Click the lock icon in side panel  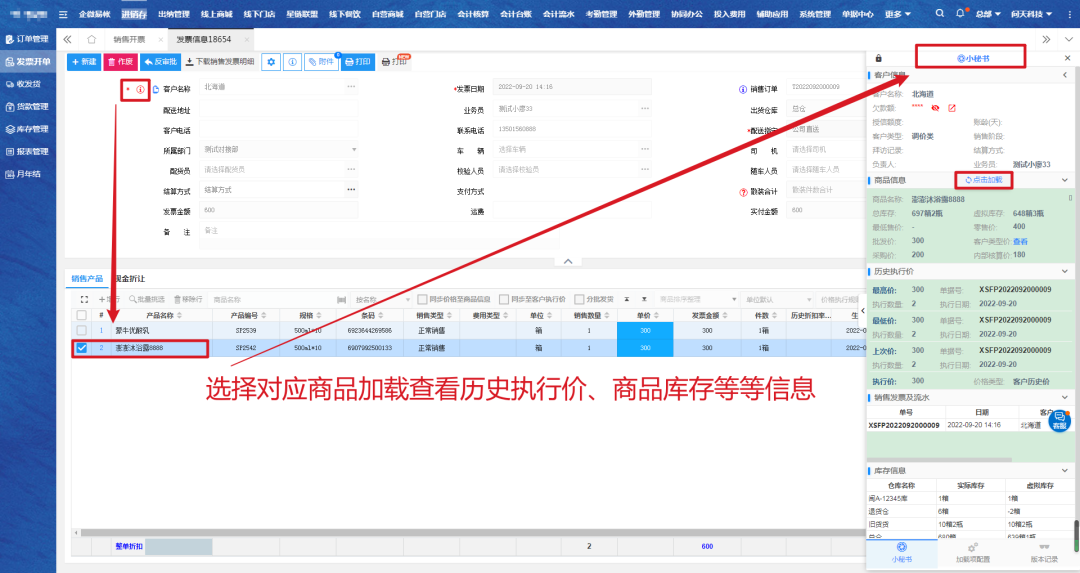[878, 59]
